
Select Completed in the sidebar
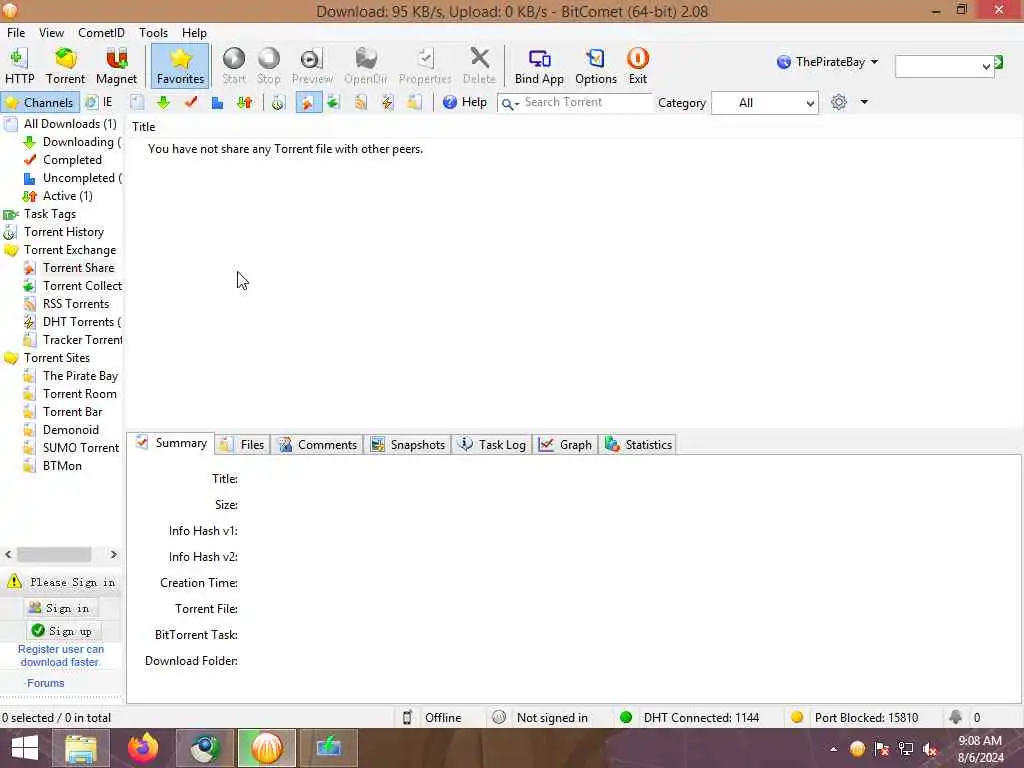tap(72, 160)
